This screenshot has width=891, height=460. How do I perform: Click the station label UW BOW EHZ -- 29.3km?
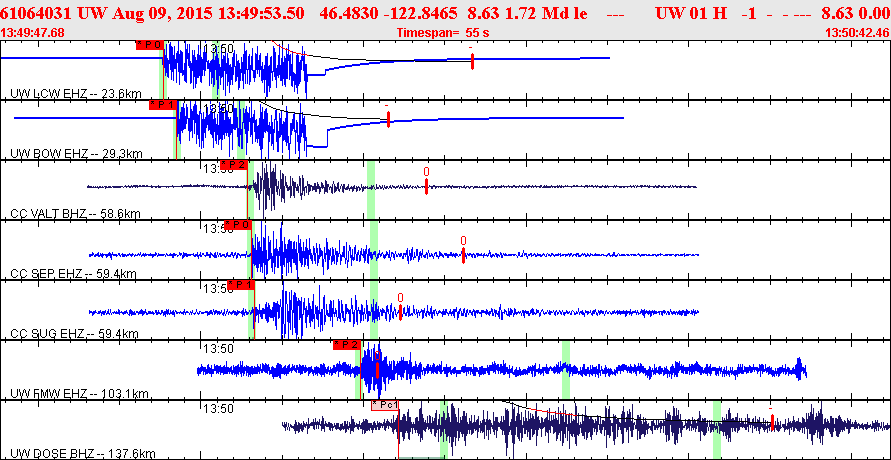pos(77,153)
